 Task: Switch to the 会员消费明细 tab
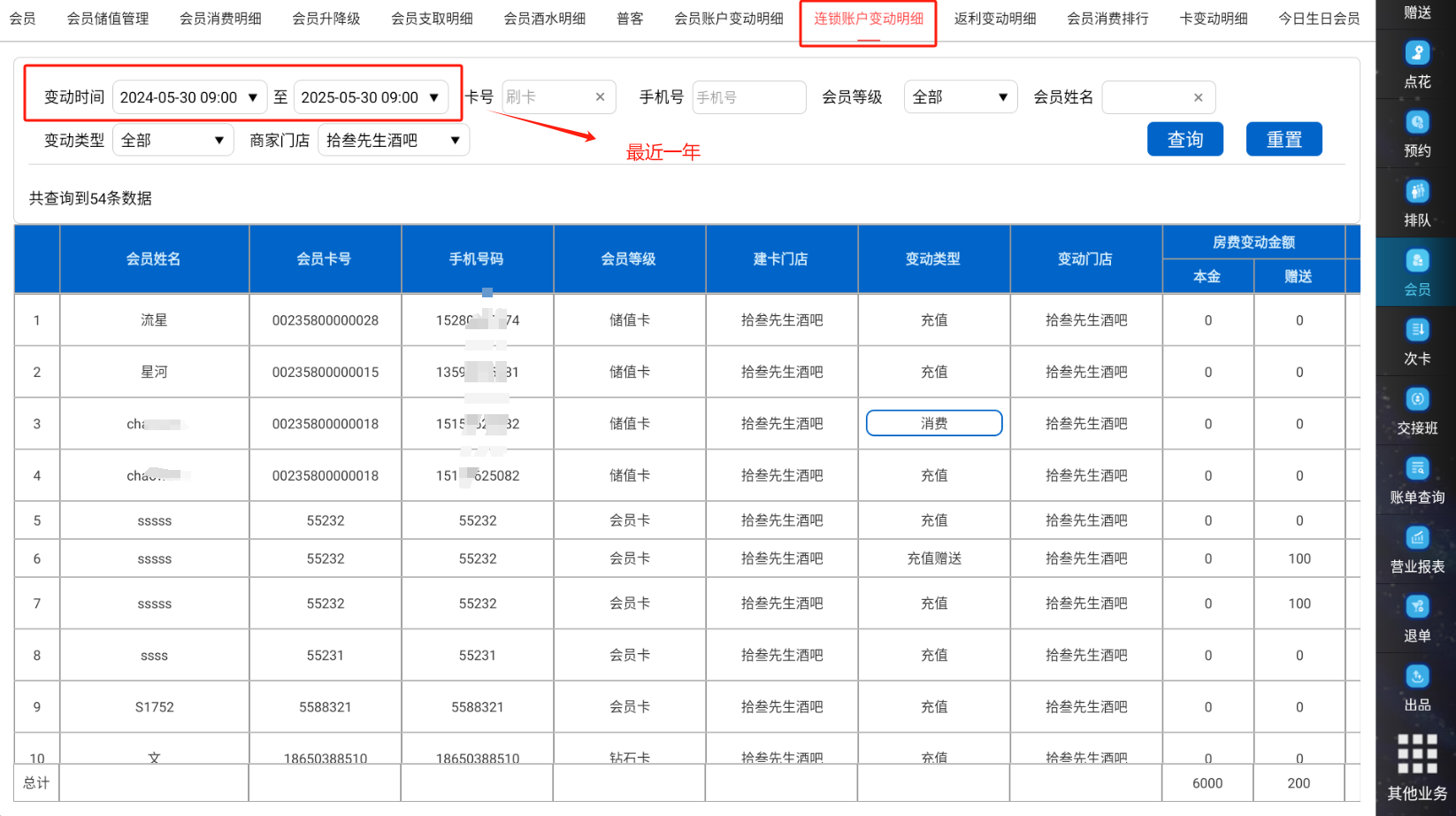click(220, 19)
